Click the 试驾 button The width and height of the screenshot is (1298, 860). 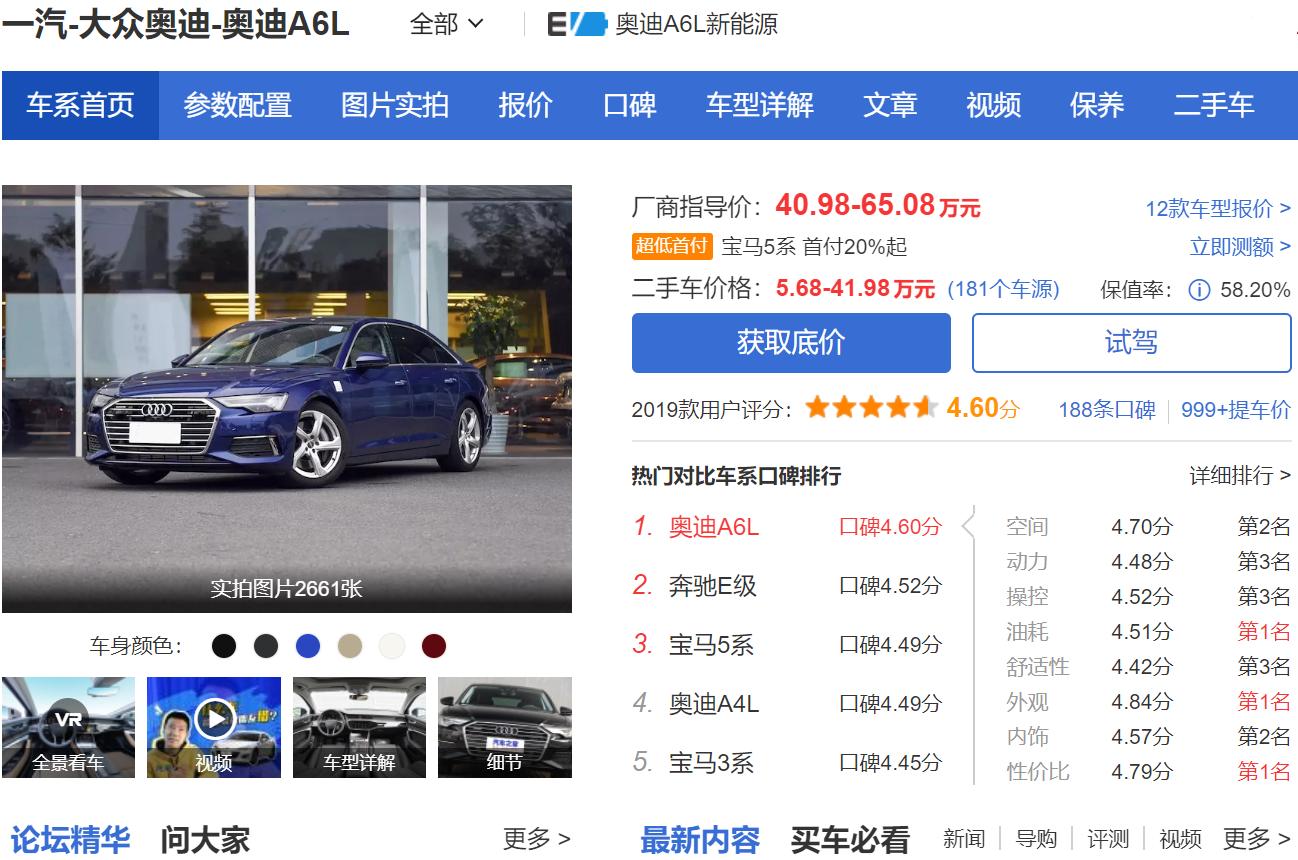click(1131, 342)
